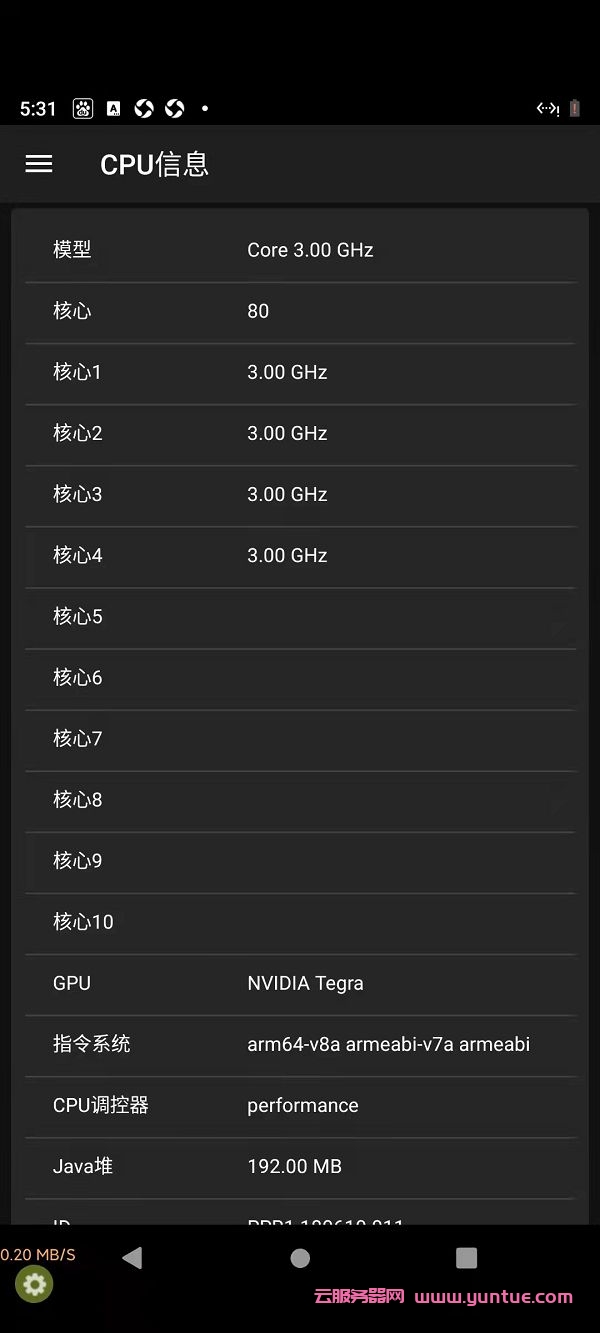Select the empty 核心7 row
Screen dimensions: 600x1333
click(300, 738)
